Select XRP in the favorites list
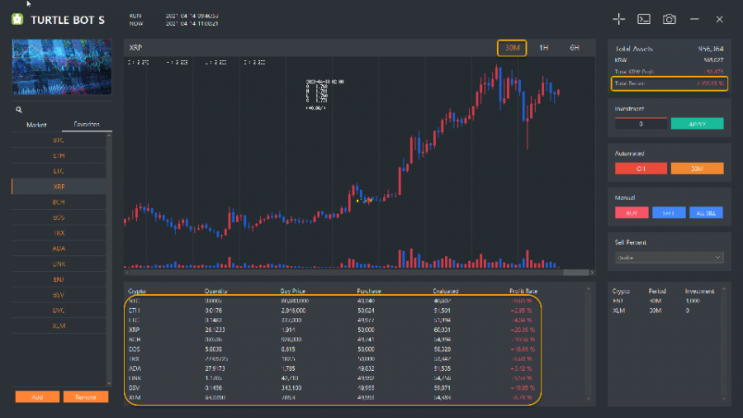The height and width of the screenshot is (418, 743). 59,187
